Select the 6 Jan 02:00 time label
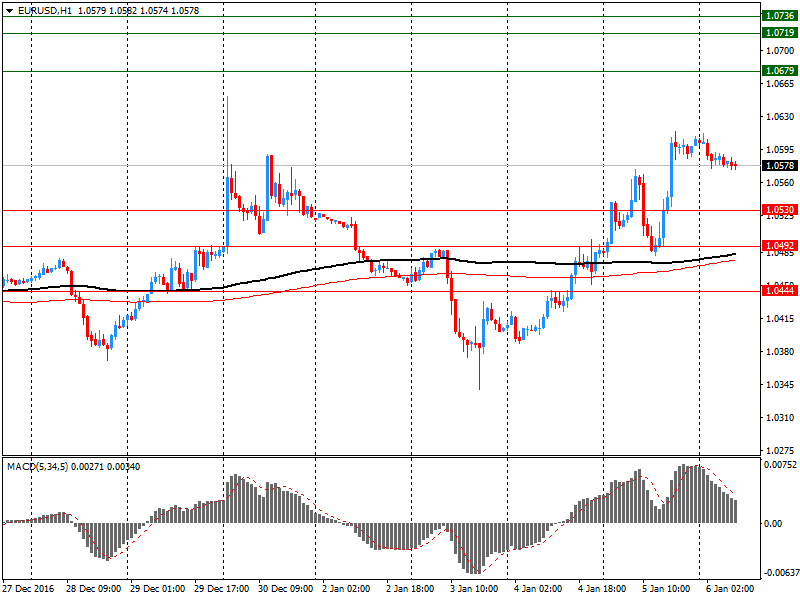The width and height of the screenshot is (800, 600). click(x=730, y=589)
